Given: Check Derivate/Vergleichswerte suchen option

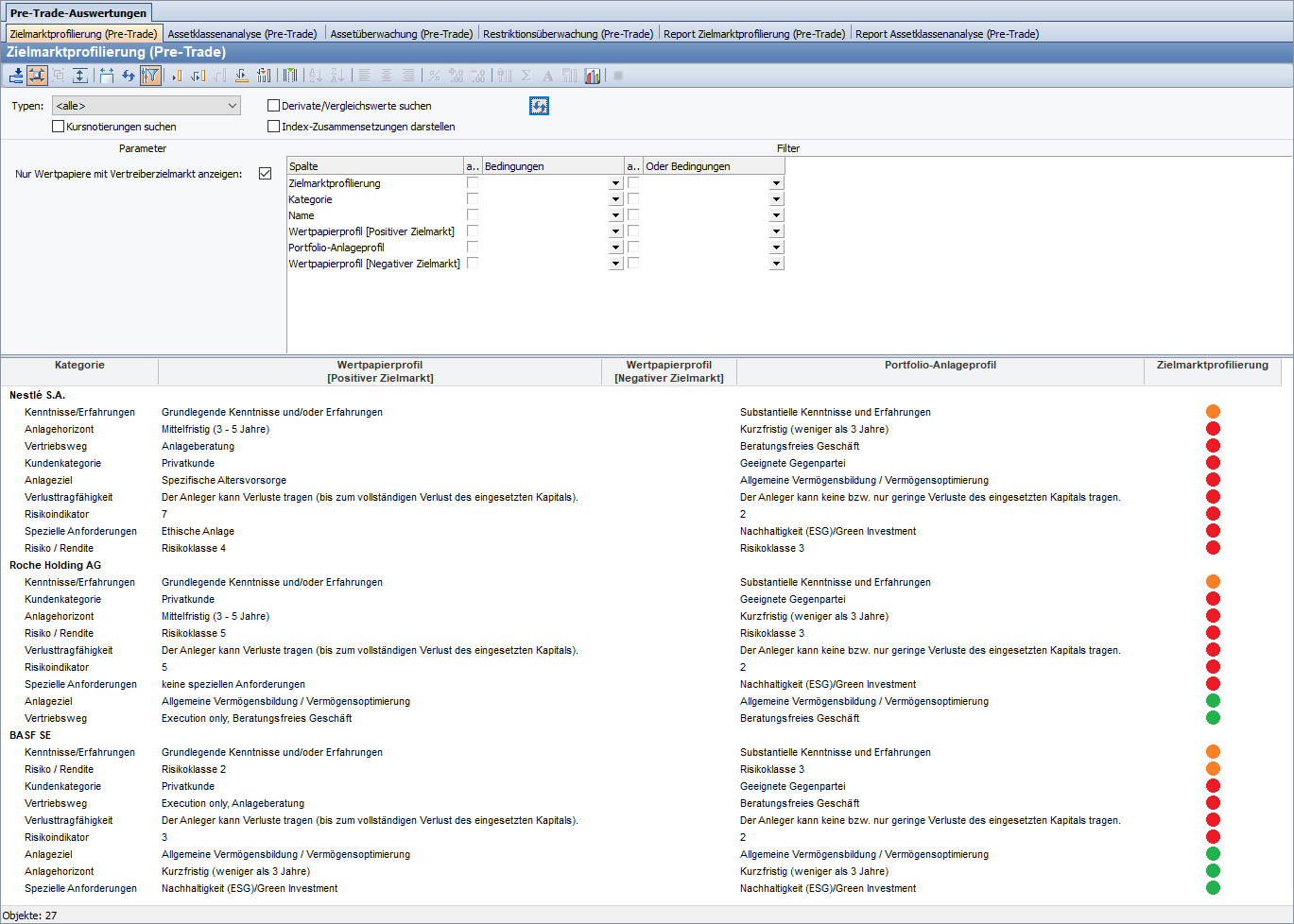Looking at the screenshot, I should 274,106.
